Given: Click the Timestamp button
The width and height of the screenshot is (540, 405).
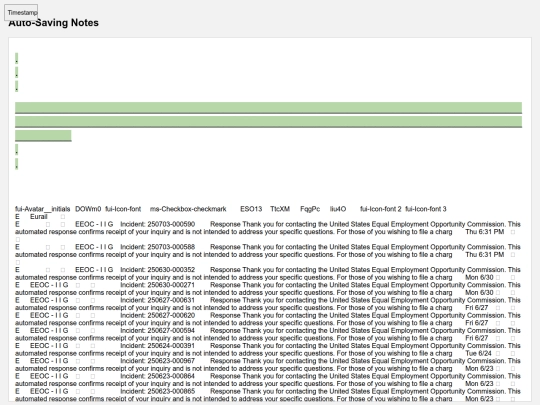Looking at the screenshot, I should coord(21,12).
